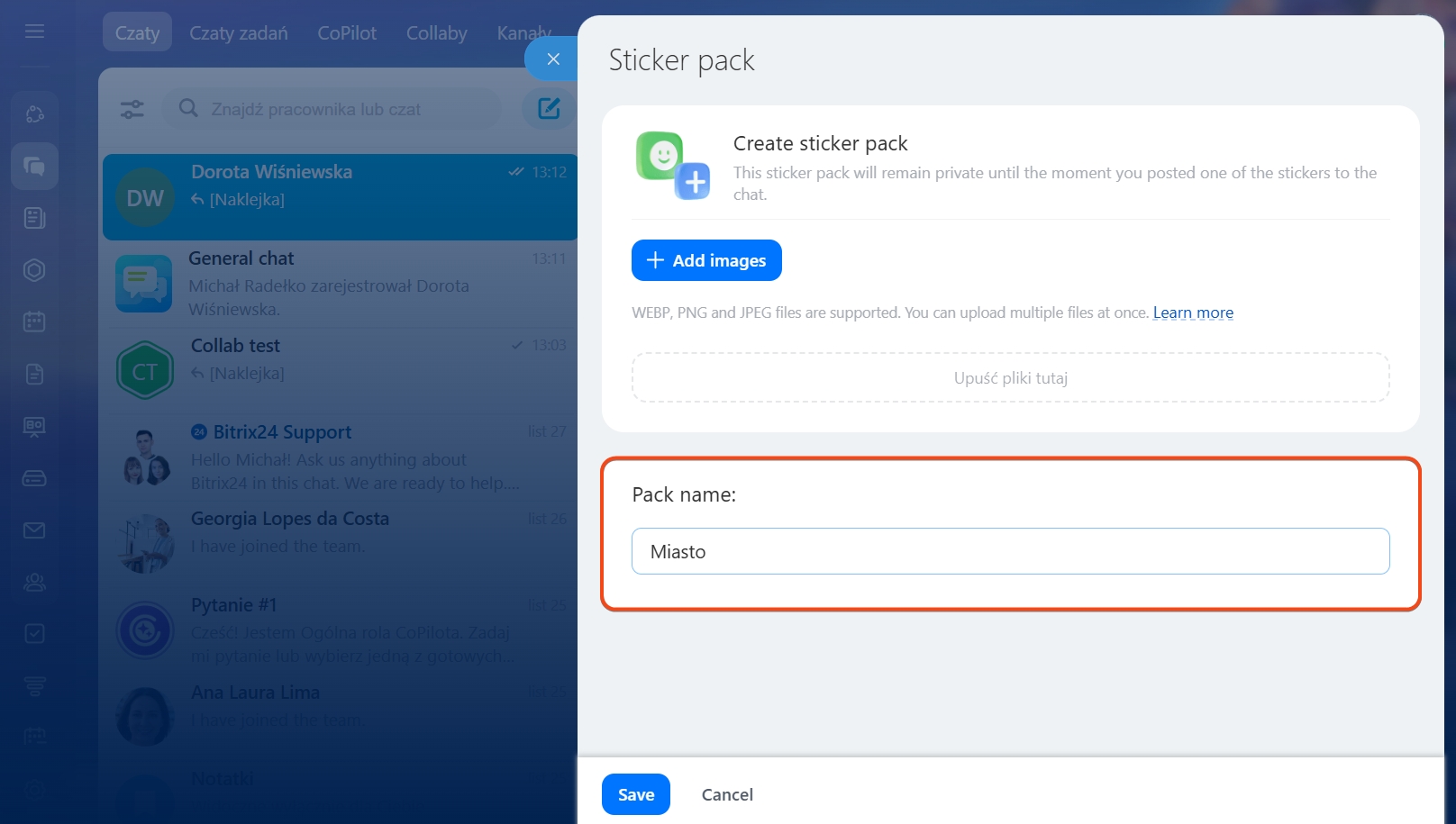The height and width of the screenshot is (824, 1456).
Task: Click the Save button
Action: pyautogui.click(x=636, y=794)
